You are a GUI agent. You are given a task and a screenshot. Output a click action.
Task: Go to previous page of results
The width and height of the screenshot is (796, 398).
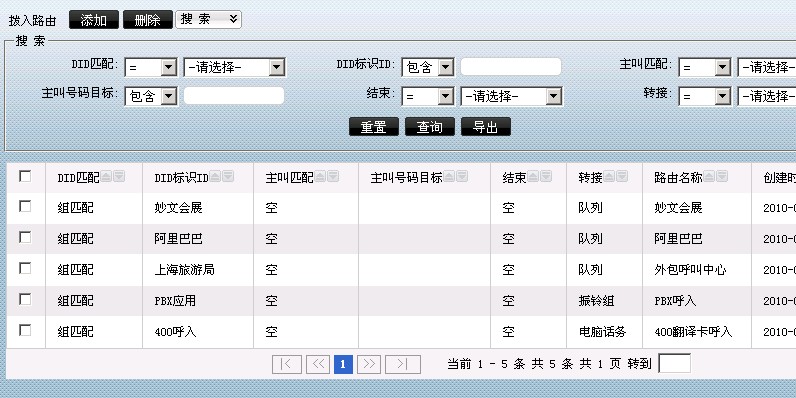coord(318,364)
